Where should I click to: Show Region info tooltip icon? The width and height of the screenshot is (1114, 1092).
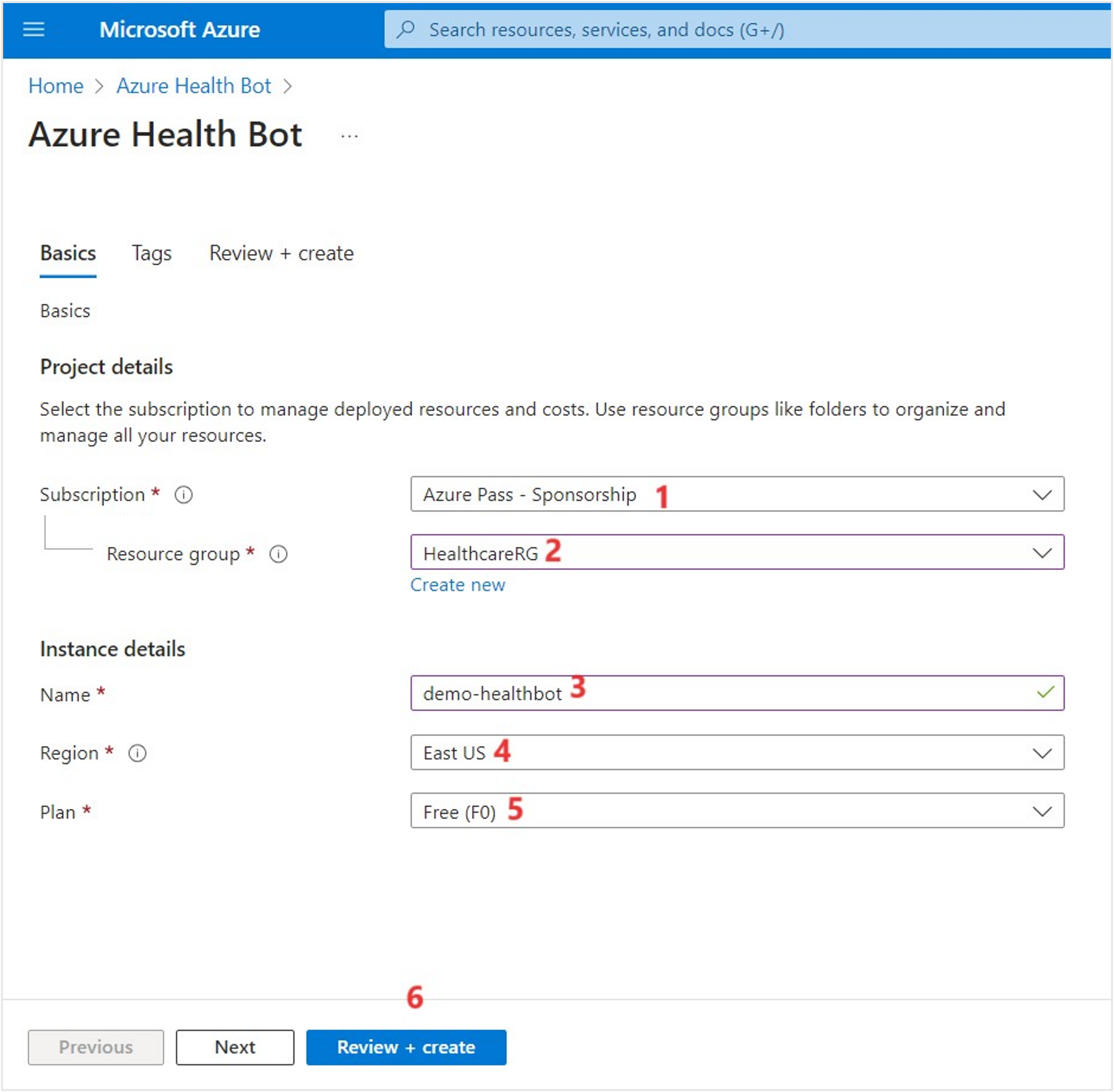click(138, 753)
